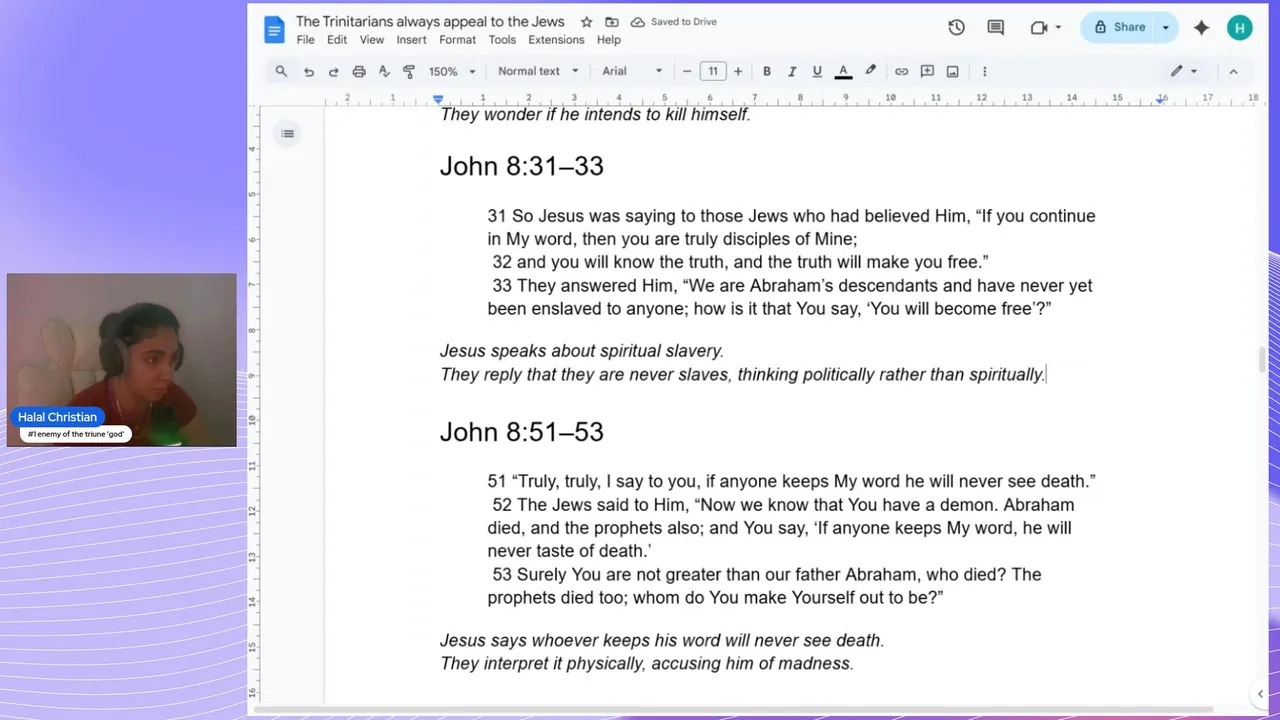
Task: Expand the meeting options arrow
Action: [1058, 28]
